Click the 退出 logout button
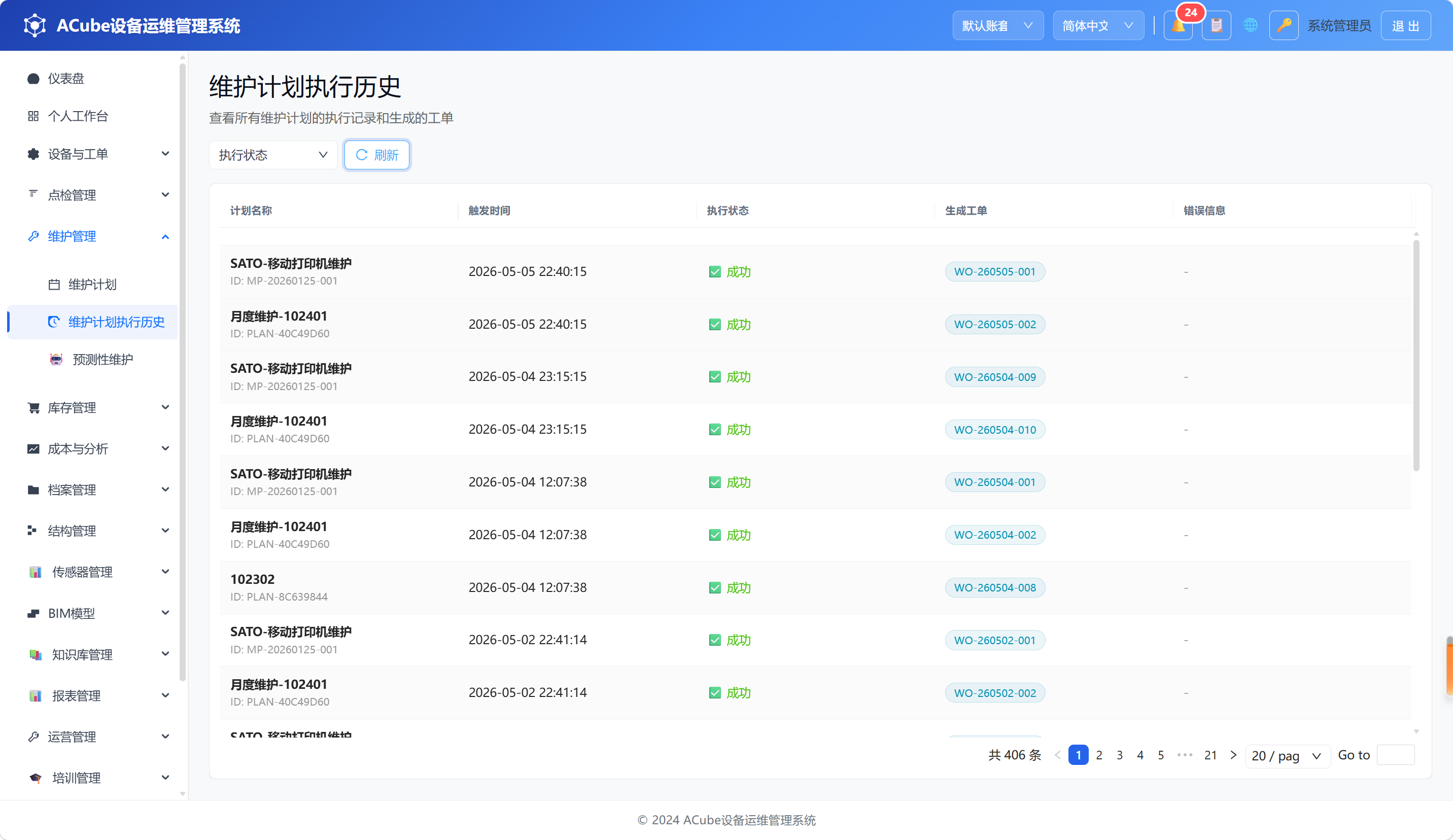1453x840 pixels. 1405,26
